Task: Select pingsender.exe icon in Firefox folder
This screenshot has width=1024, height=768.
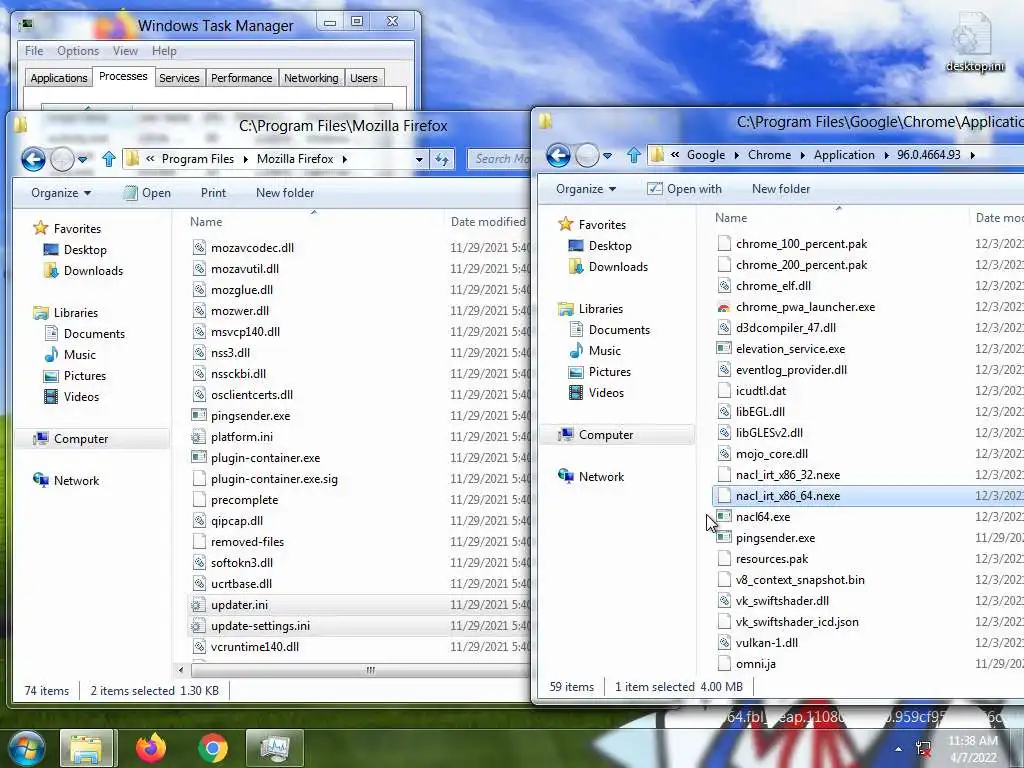Action: pyautogui.click(x=199, y=415)
